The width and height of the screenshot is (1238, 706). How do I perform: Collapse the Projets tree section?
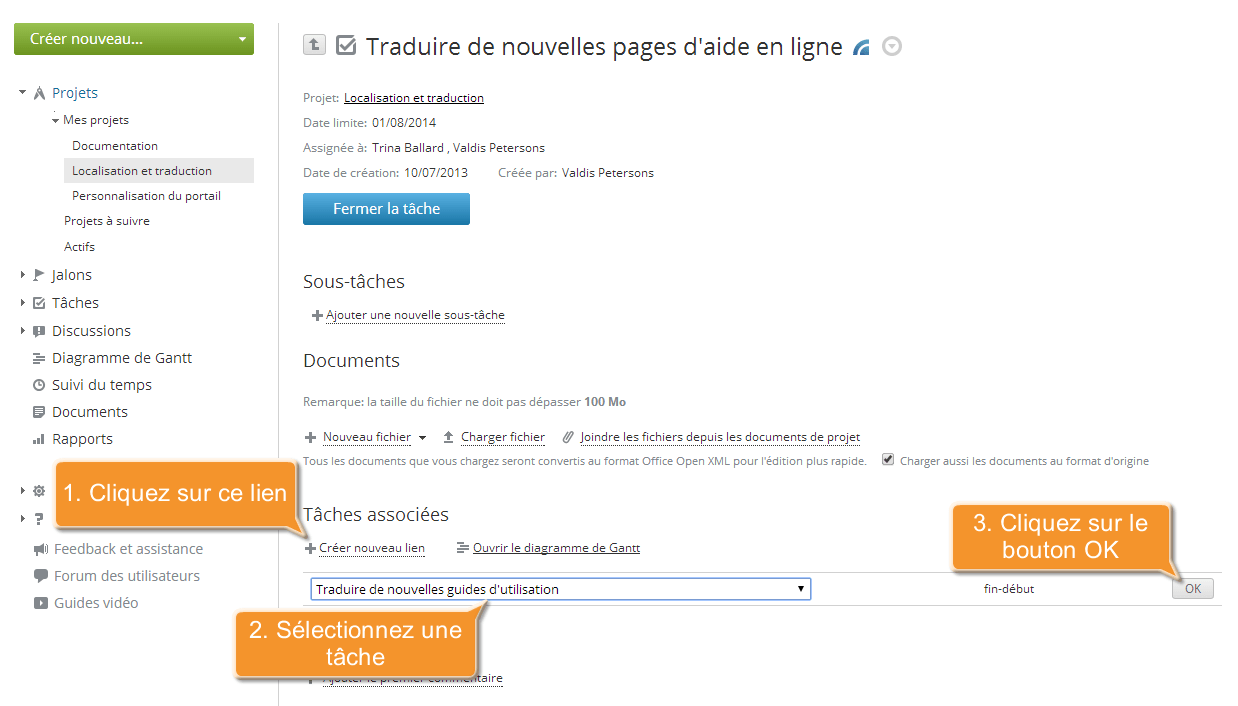tap(22, 93)
